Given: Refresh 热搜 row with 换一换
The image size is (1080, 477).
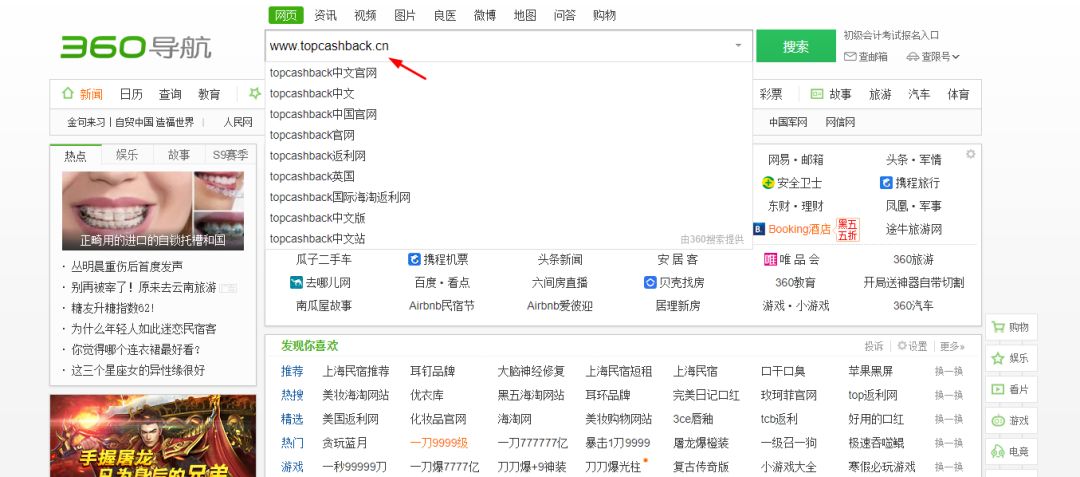Looking at the screenshot, I should pyautogui.click(x=948, y=395).
